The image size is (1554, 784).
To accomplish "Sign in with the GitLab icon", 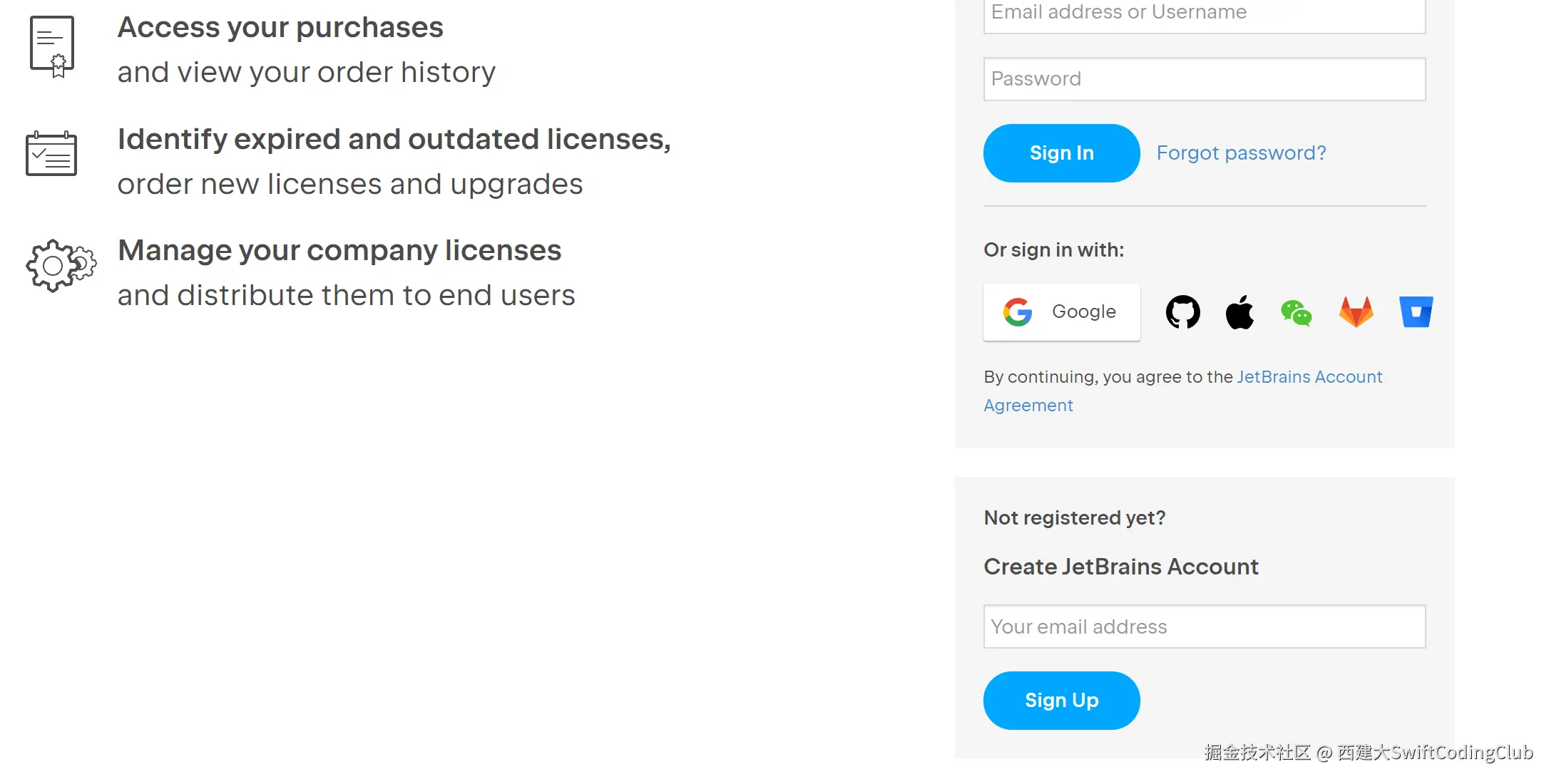I will tap(1356, 312).
